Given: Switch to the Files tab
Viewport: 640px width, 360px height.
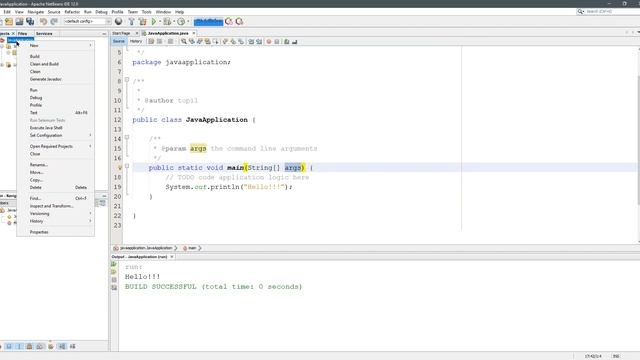Looking at the screenshot, I should coord(22,33).
